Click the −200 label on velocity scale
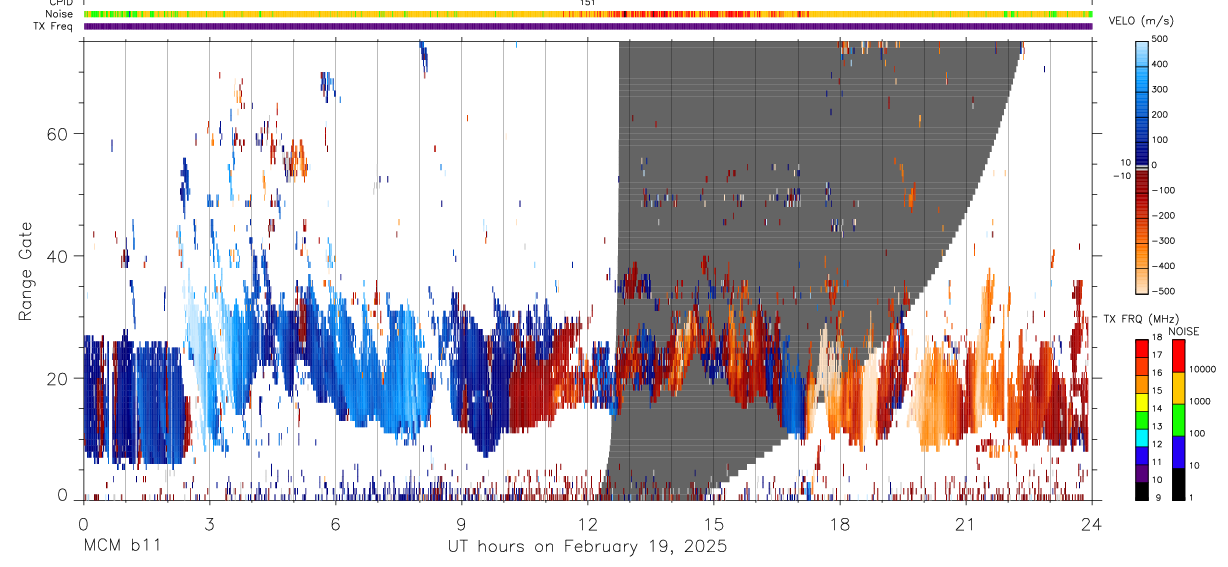The height and width of the screenshot is (567, 1228). click(1163, 216)
